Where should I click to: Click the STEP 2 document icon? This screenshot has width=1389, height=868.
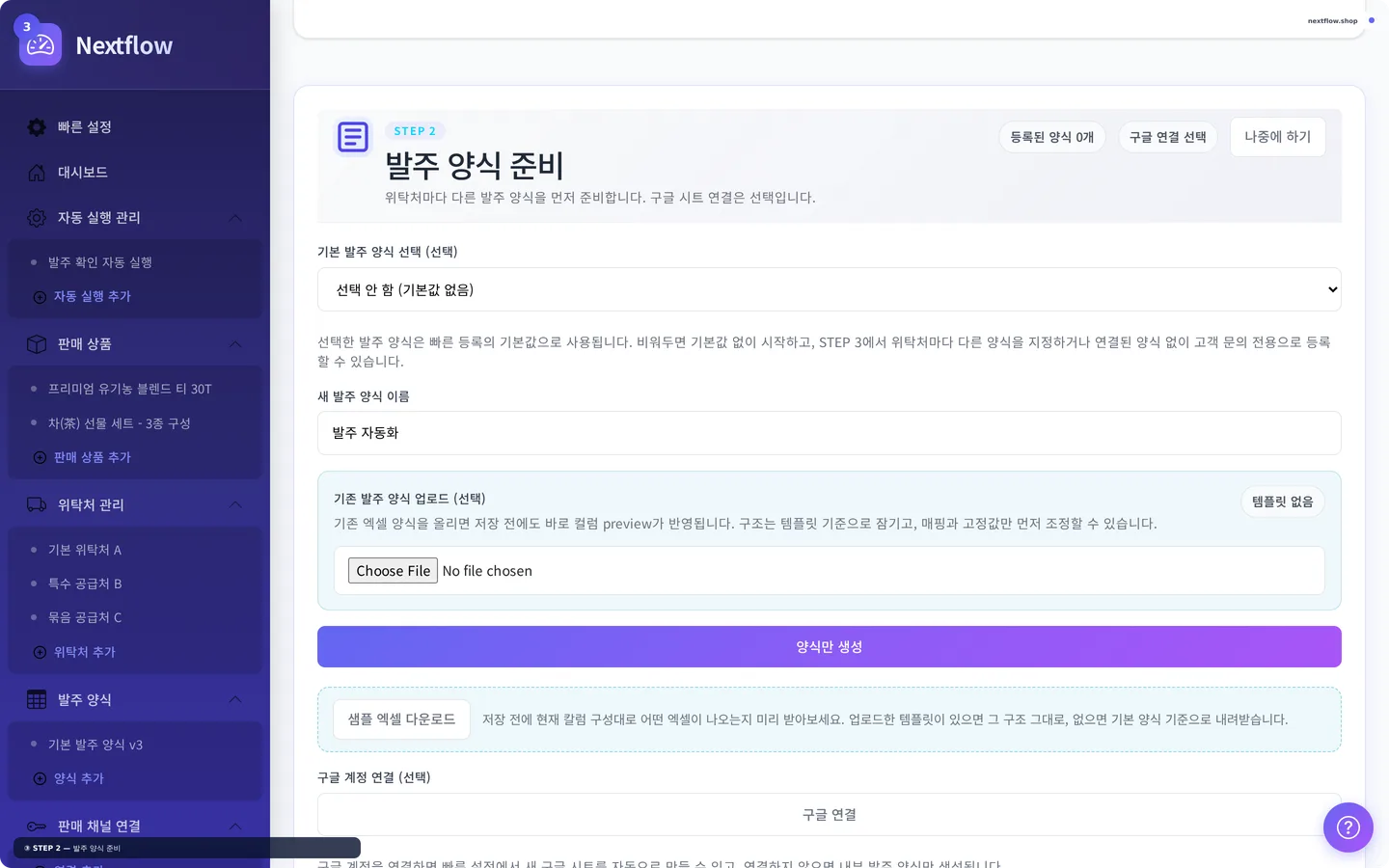[353, 137]
